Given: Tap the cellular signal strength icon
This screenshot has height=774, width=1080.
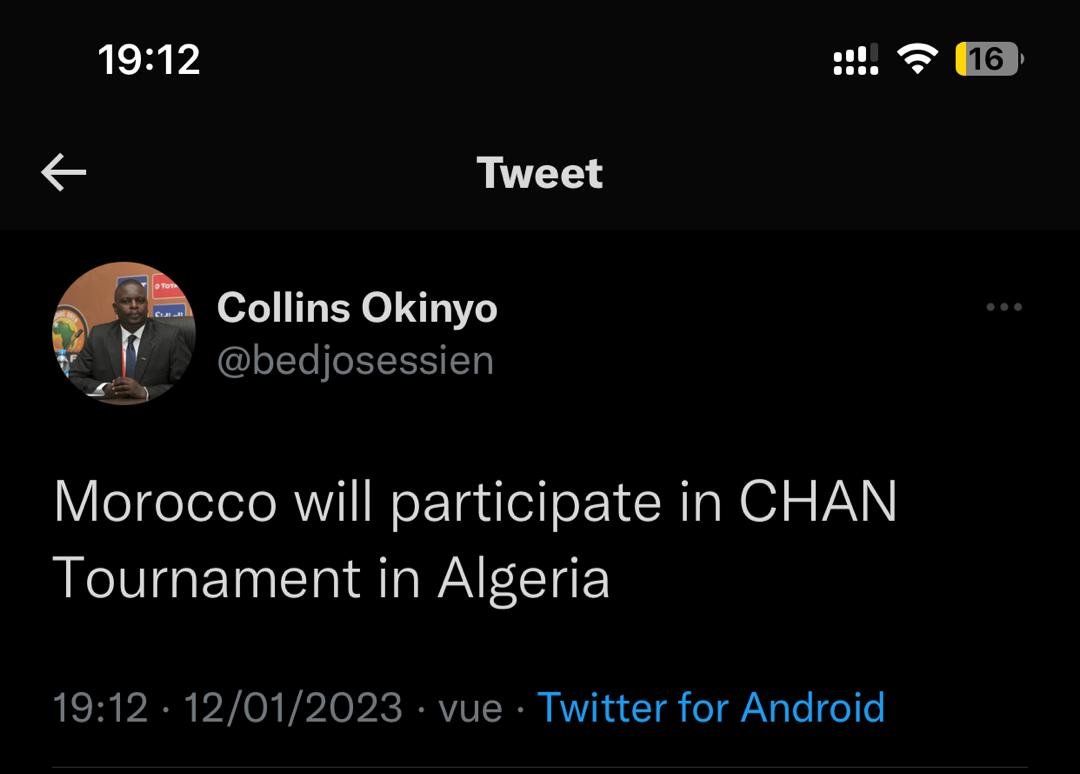Looking at the screenshot, I should (856, 60).
